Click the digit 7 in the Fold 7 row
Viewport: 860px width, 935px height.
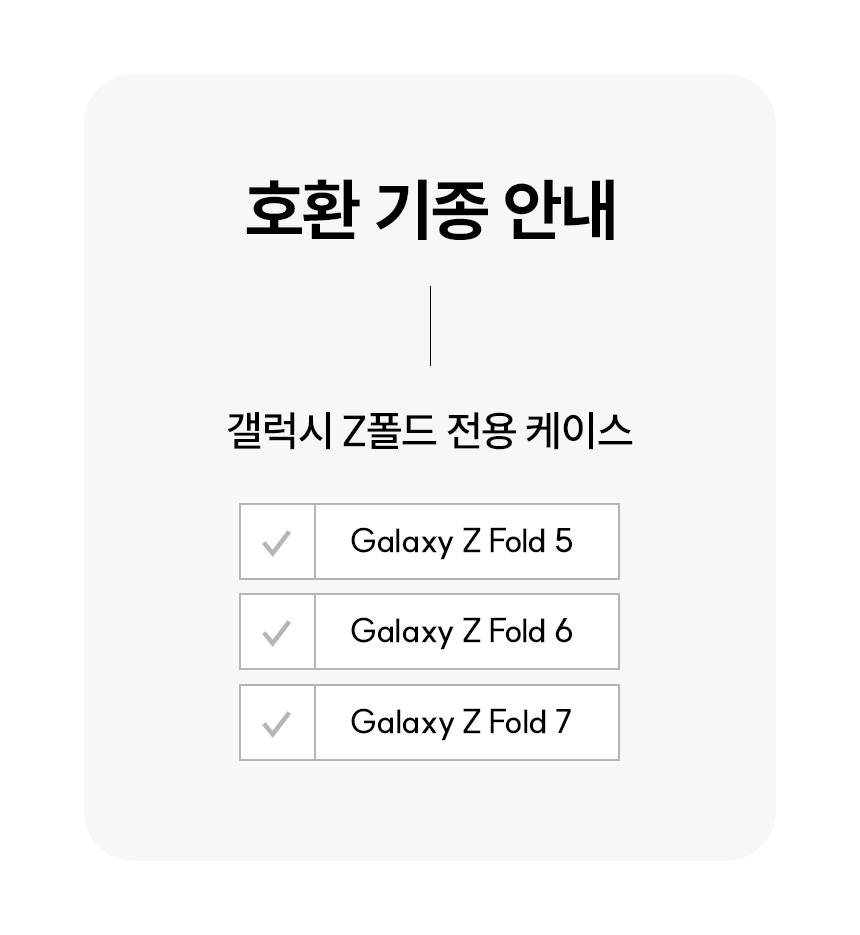tap(562, 723)
